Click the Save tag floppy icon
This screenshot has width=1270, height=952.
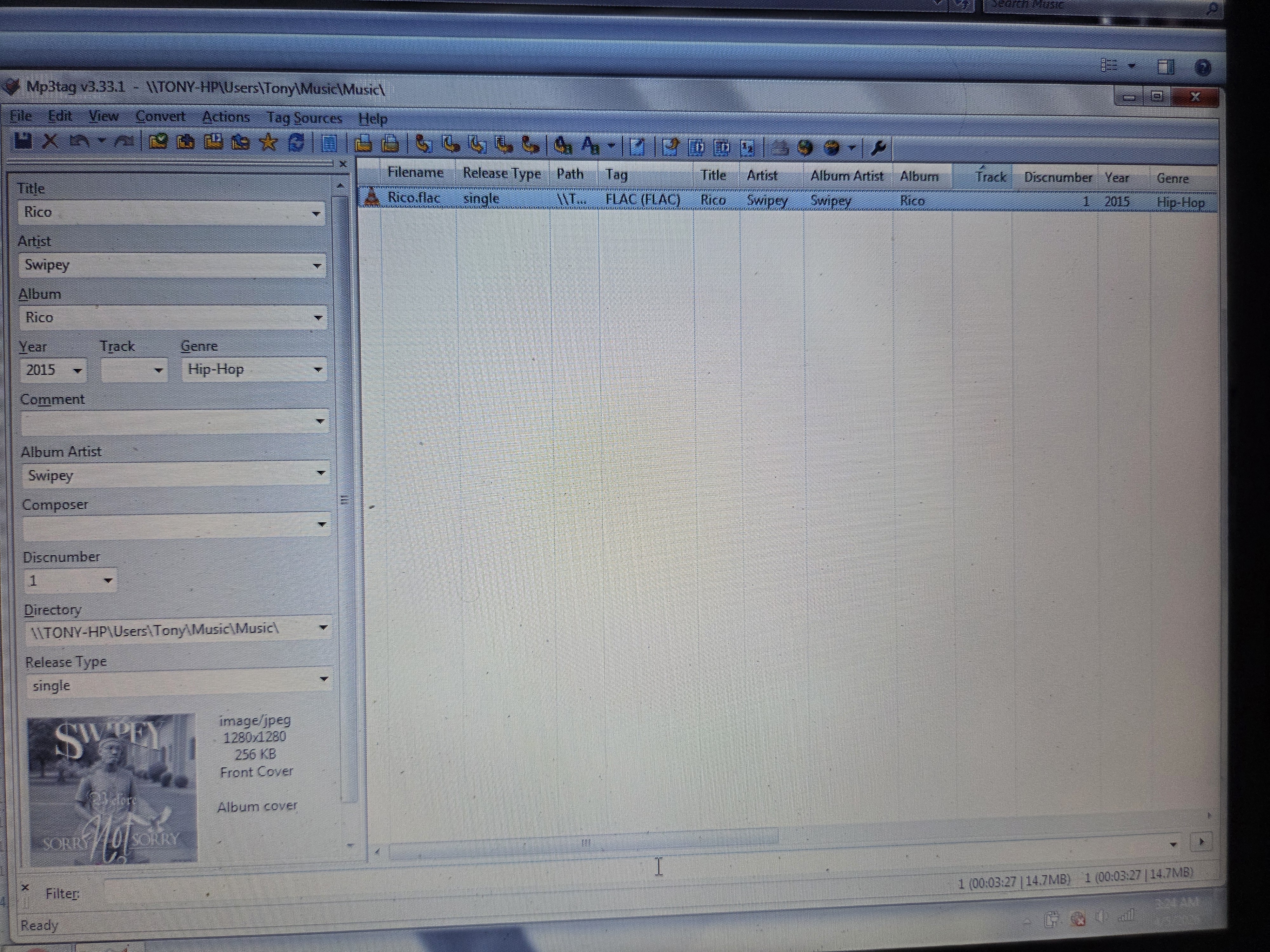click(23, 141)
